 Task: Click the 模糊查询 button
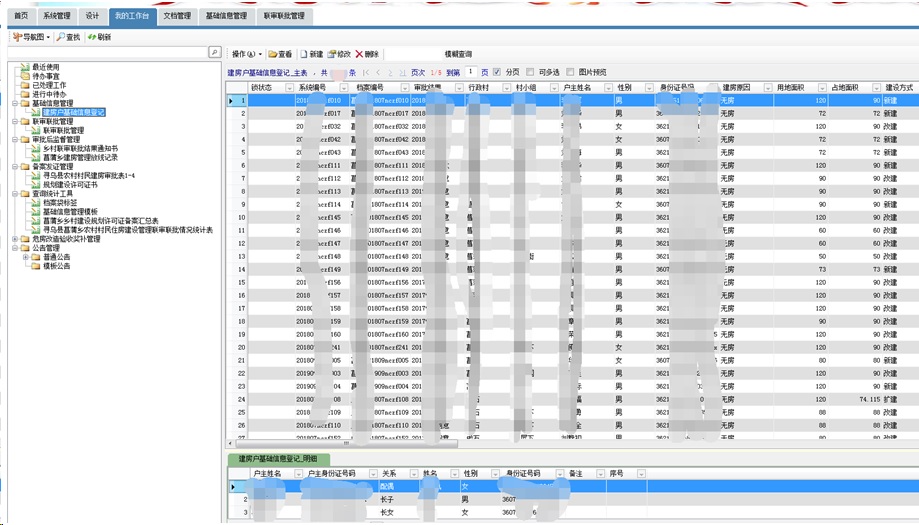(x=458, y=54)
